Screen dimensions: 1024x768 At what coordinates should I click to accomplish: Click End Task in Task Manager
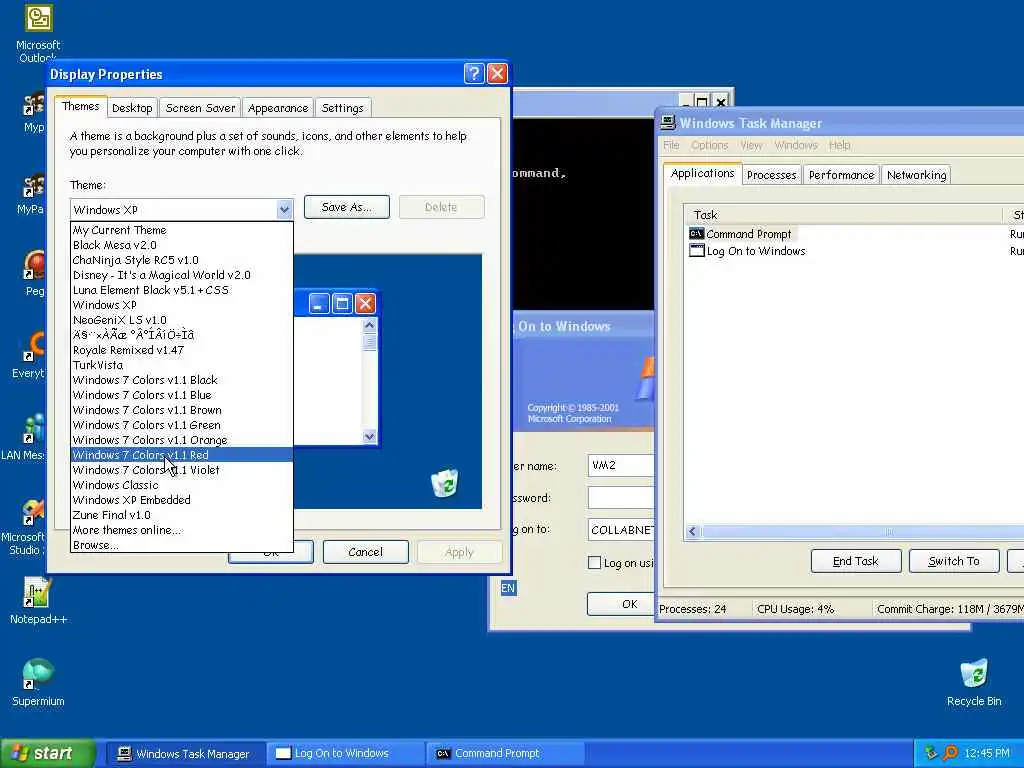[x=856, y=561]
